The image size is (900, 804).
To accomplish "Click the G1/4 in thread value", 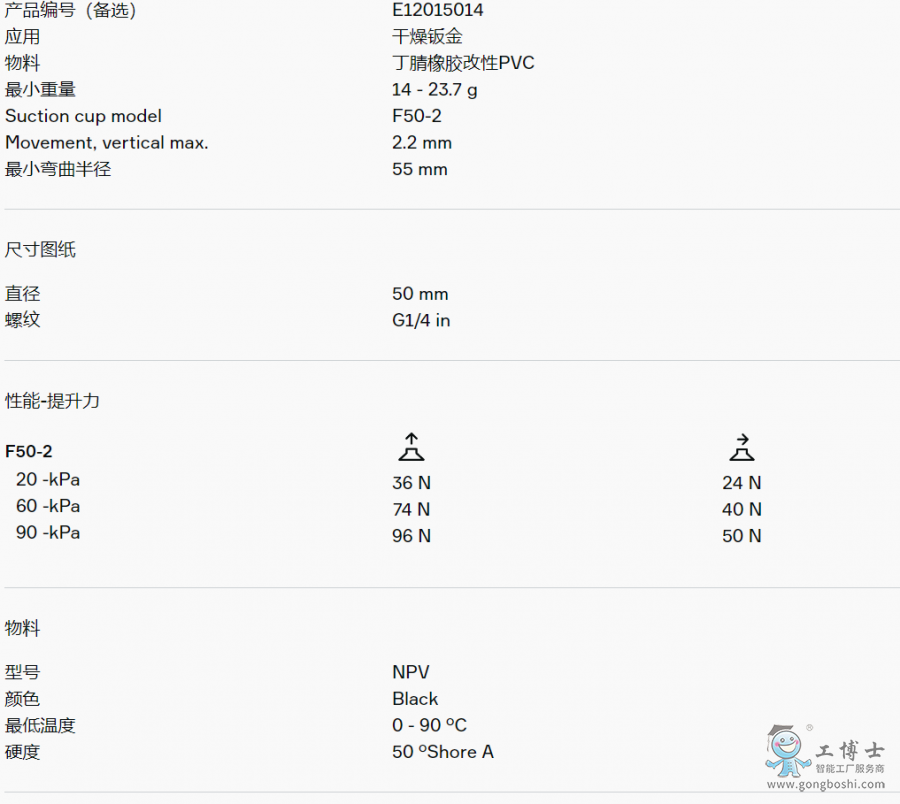I will click(421, 321).
